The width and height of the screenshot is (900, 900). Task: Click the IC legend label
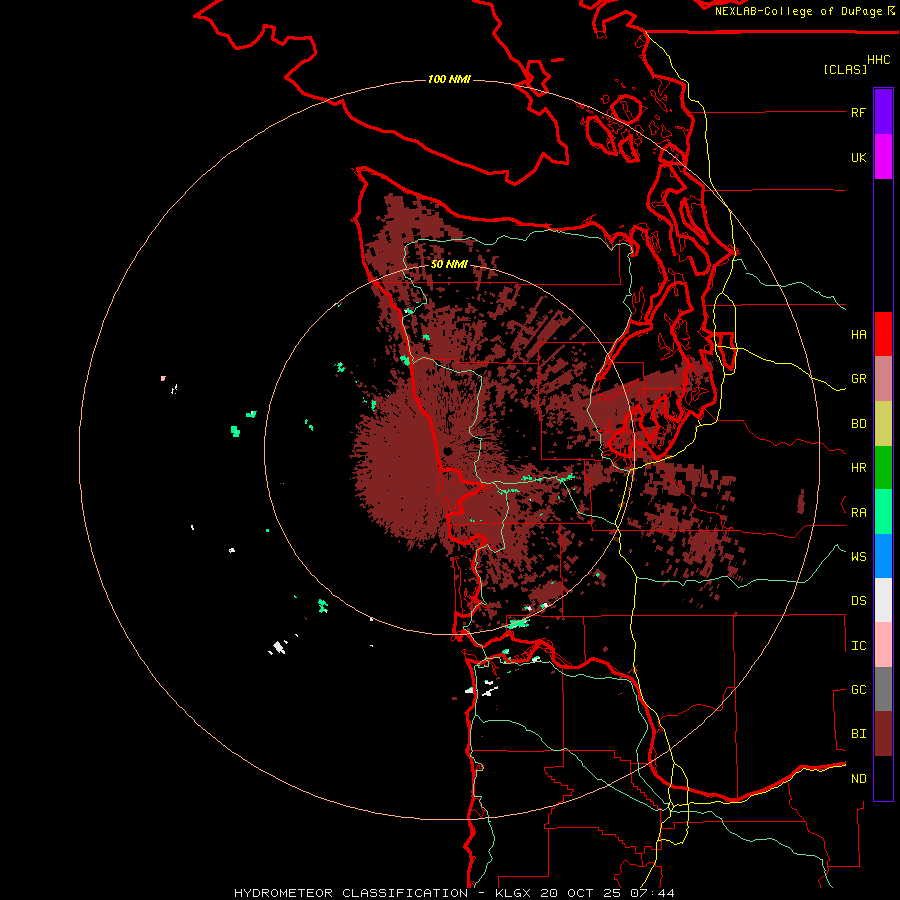tap(858, 645)
